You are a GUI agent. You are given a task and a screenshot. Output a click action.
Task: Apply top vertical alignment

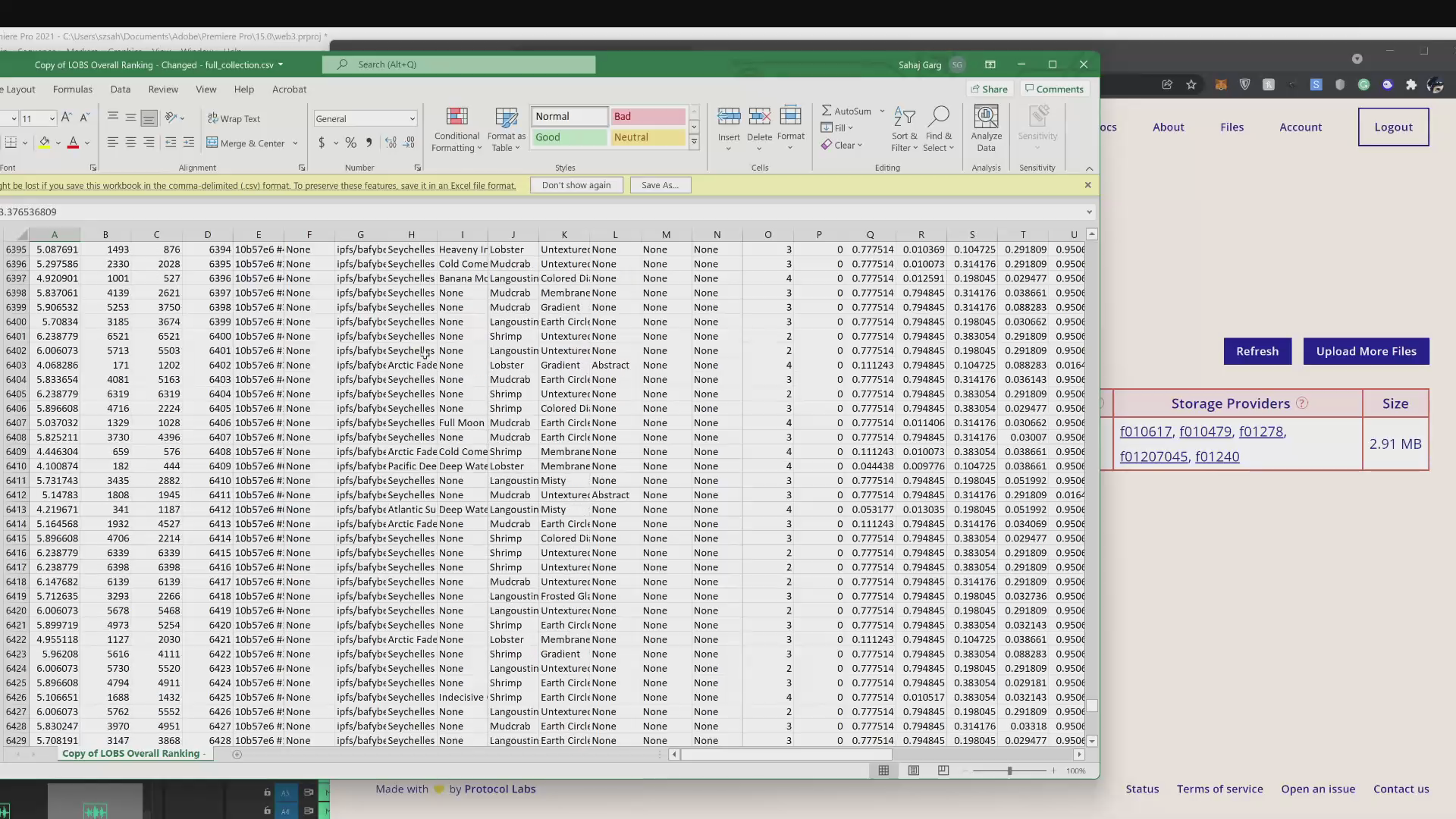tap(112, 118)
